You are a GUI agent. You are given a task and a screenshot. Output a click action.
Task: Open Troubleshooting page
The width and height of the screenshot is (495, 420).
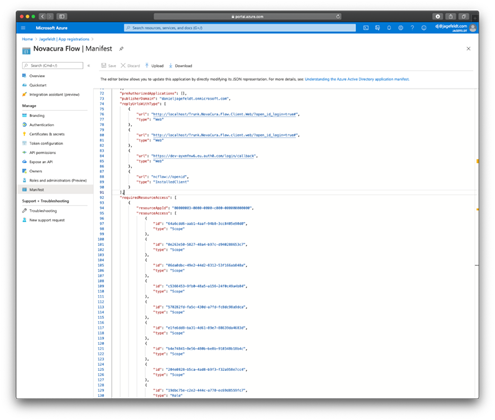(43, 211)
